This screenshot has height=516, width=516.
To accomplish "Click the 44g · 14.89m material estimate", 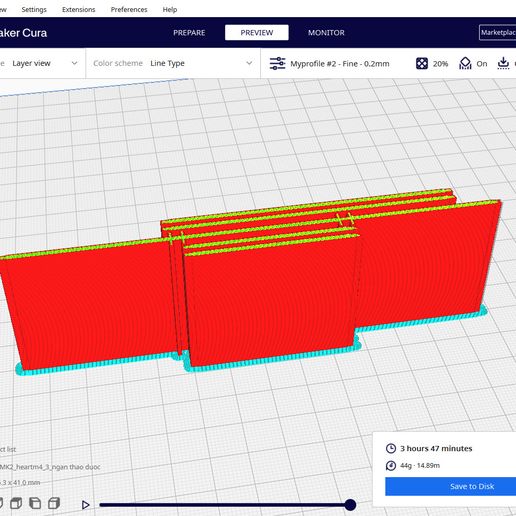I will point(420,465).
